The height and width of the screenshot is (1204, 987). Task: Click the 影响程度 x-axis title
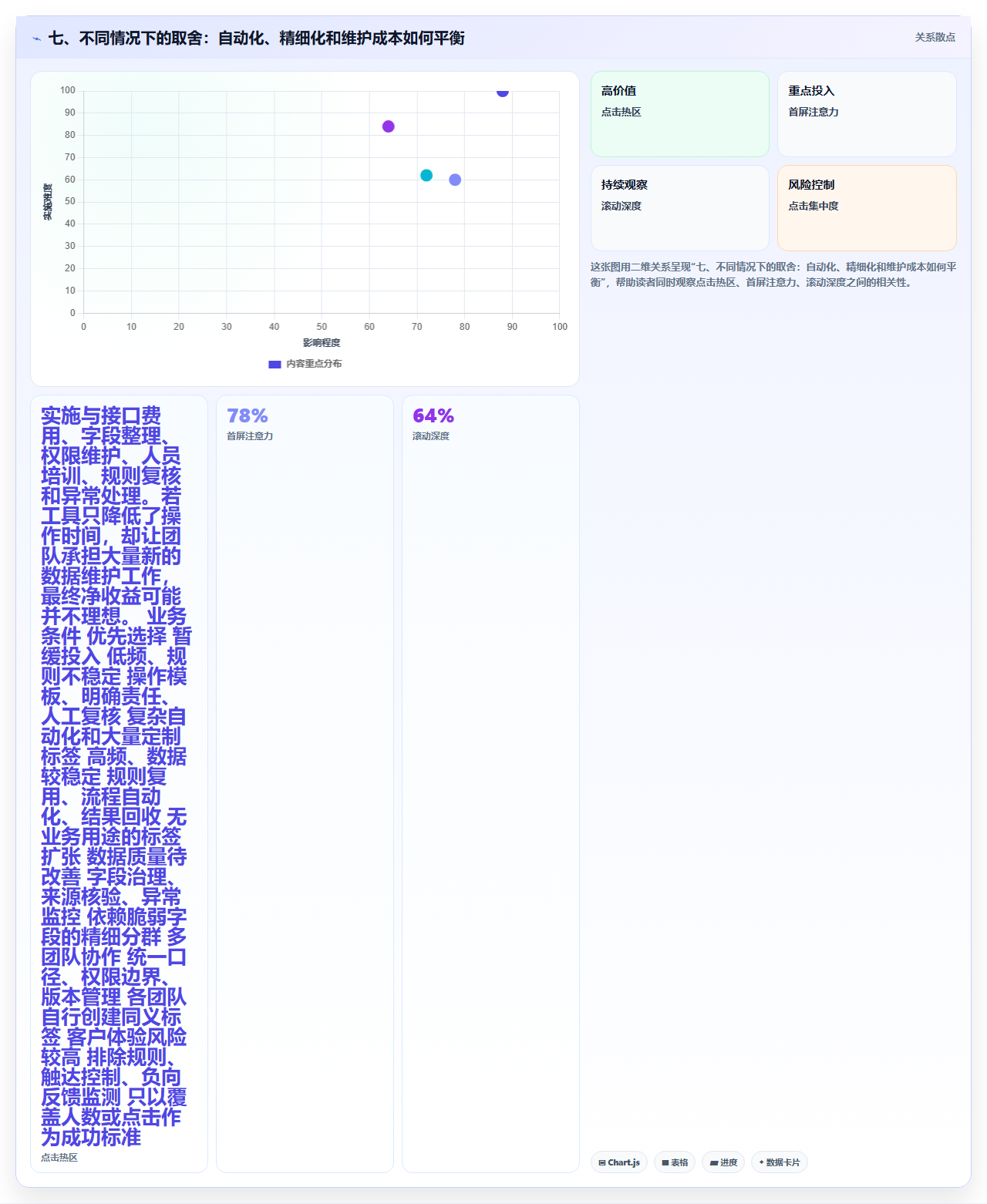pos(322,343)
